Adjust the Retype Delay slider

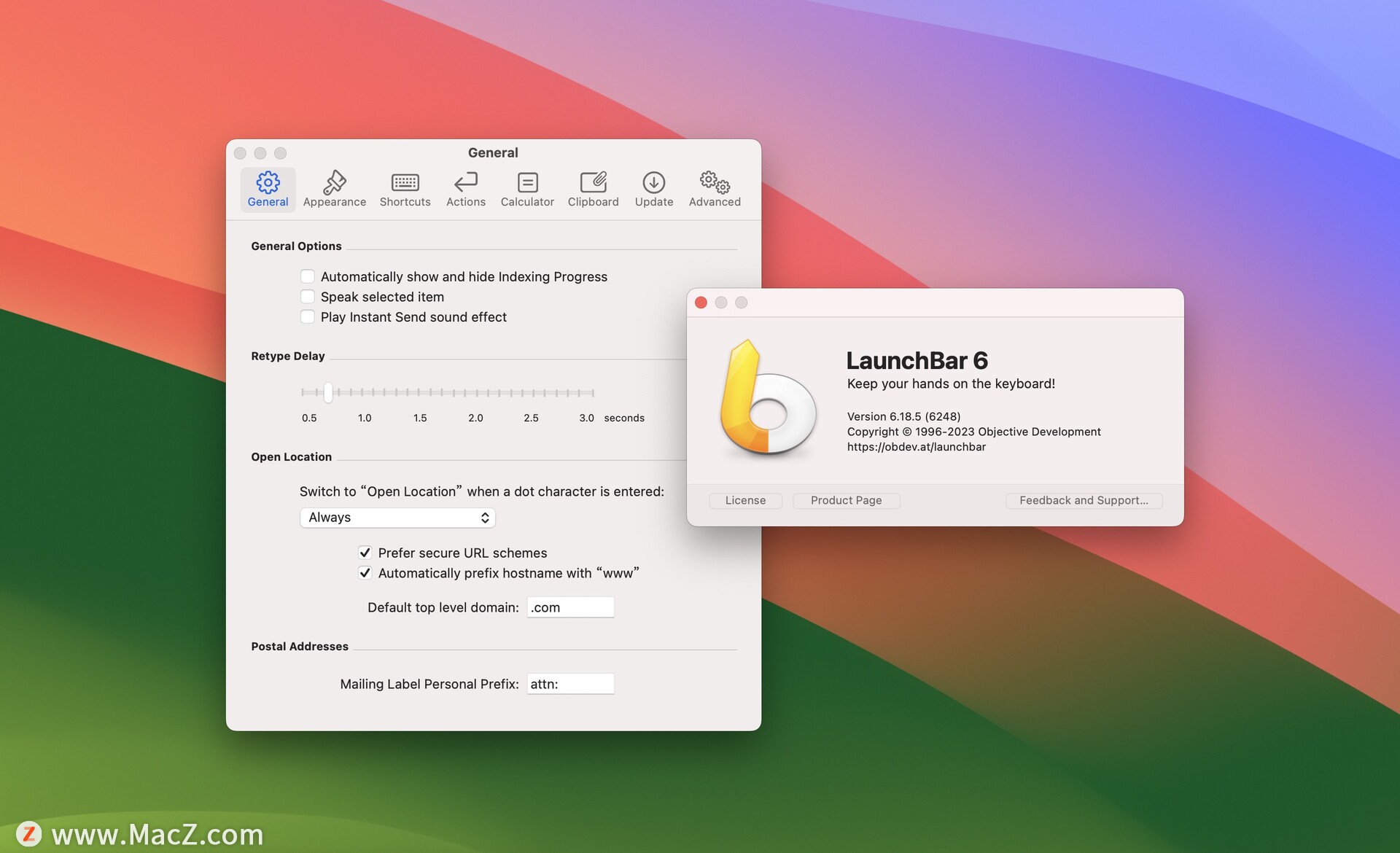(x=327, y=392)
